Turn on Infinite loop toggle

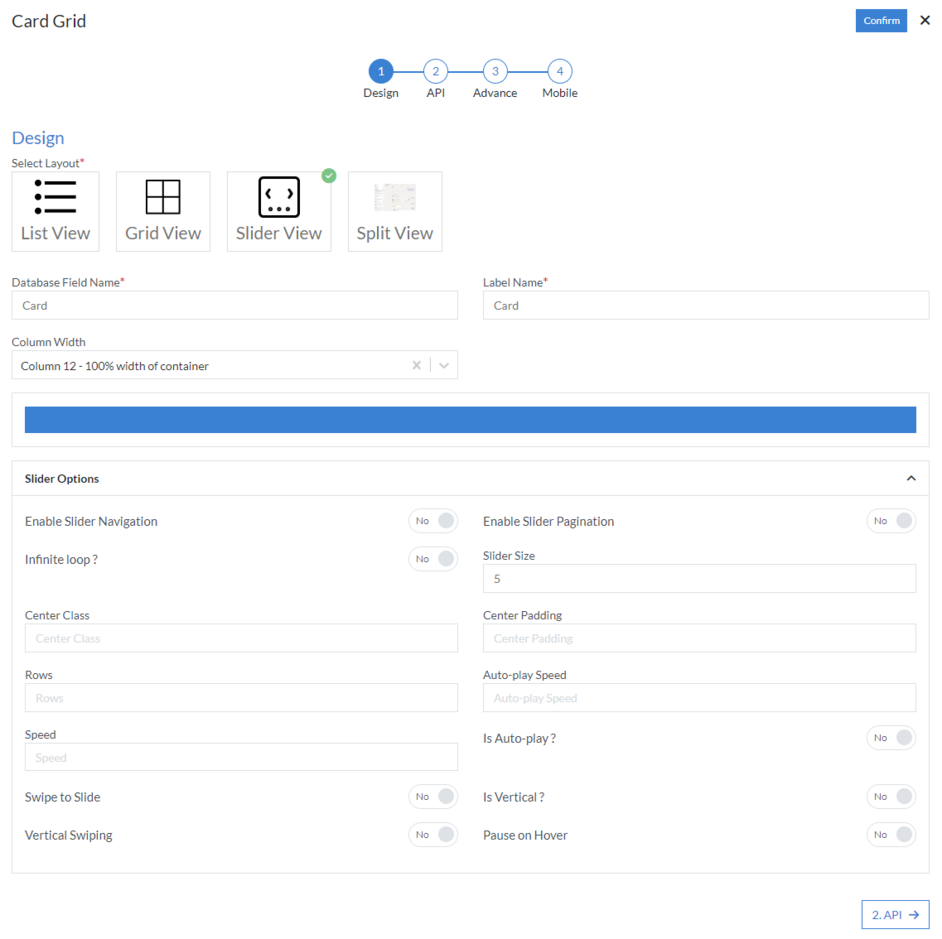coord(433,558)
